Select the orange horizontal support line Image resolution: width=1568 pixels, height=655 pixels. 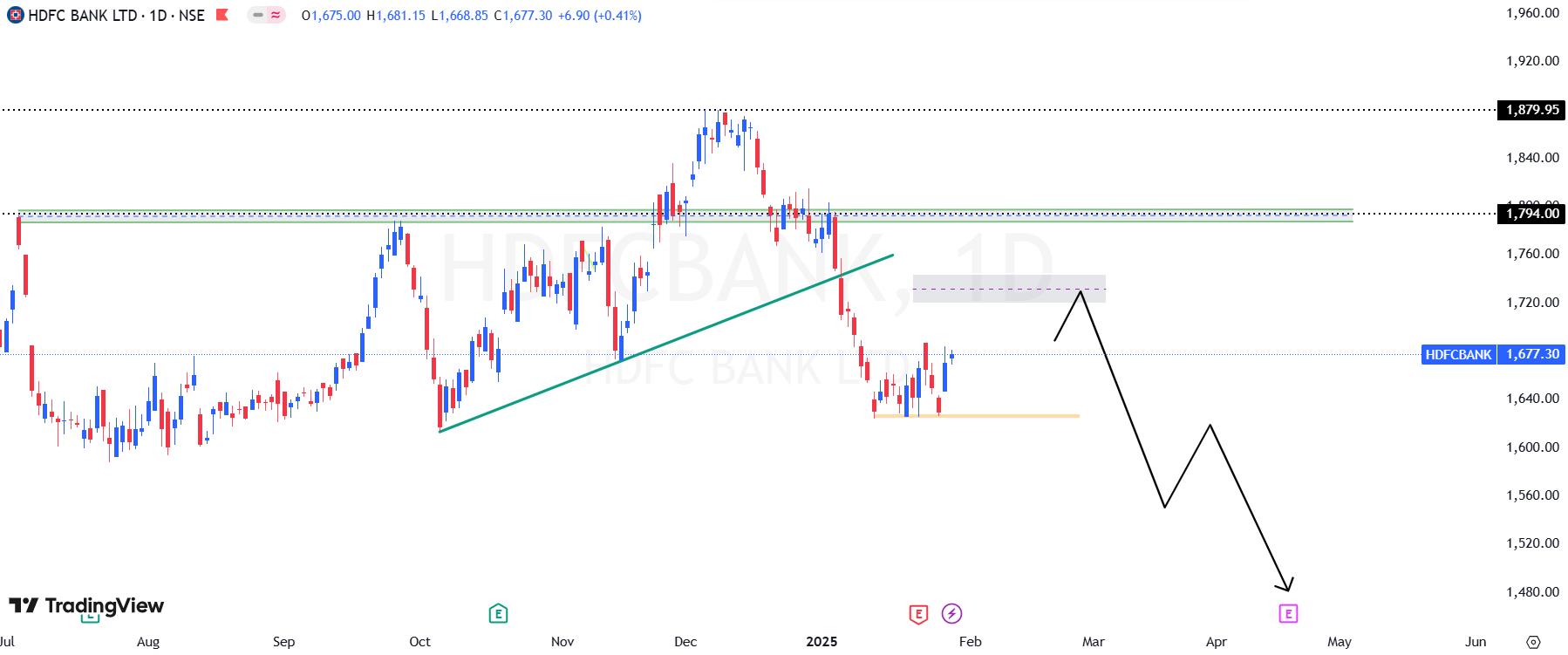977,416
